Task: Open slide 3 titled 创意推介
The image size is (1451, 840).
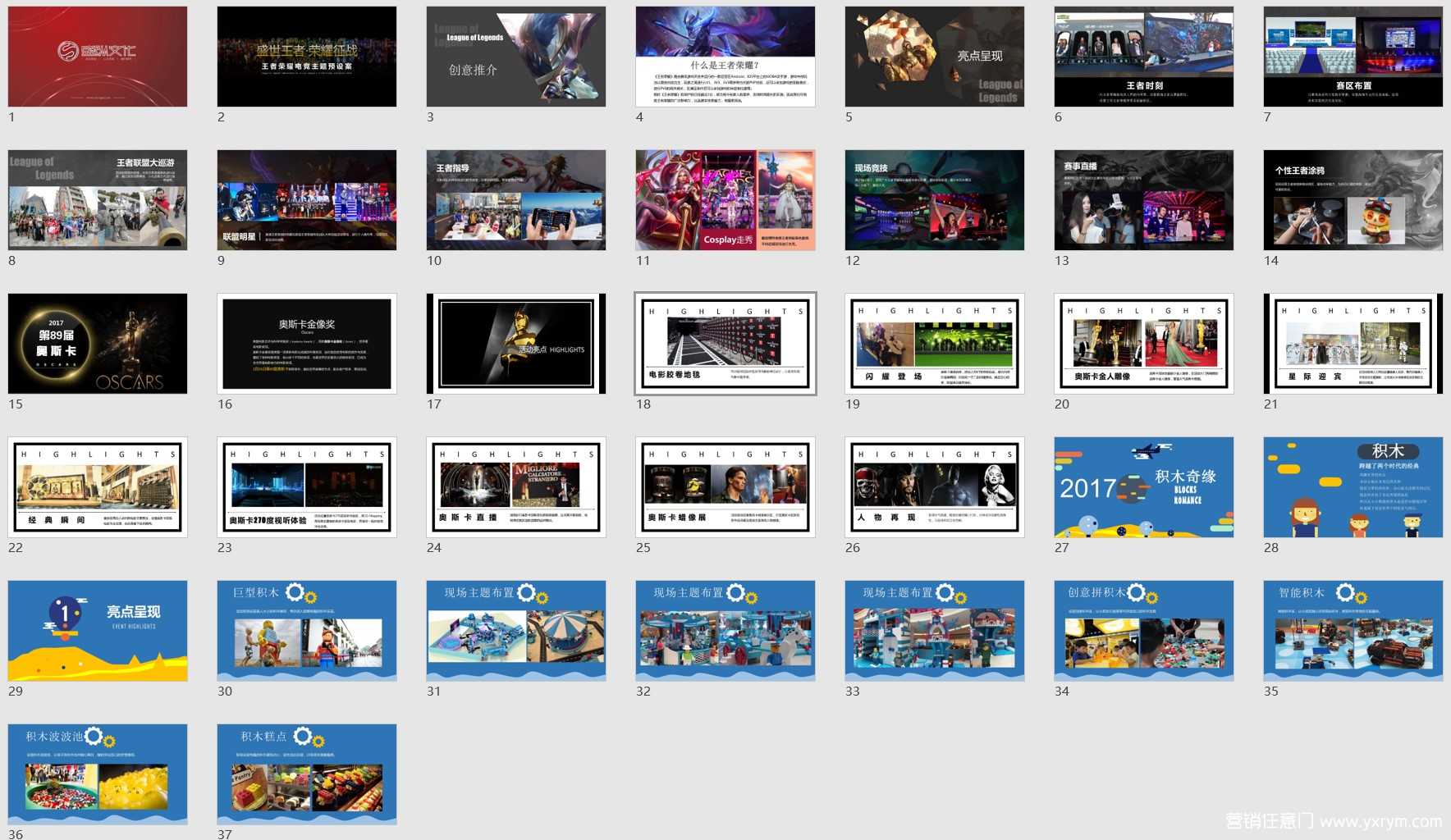Action: coord(516,57)
